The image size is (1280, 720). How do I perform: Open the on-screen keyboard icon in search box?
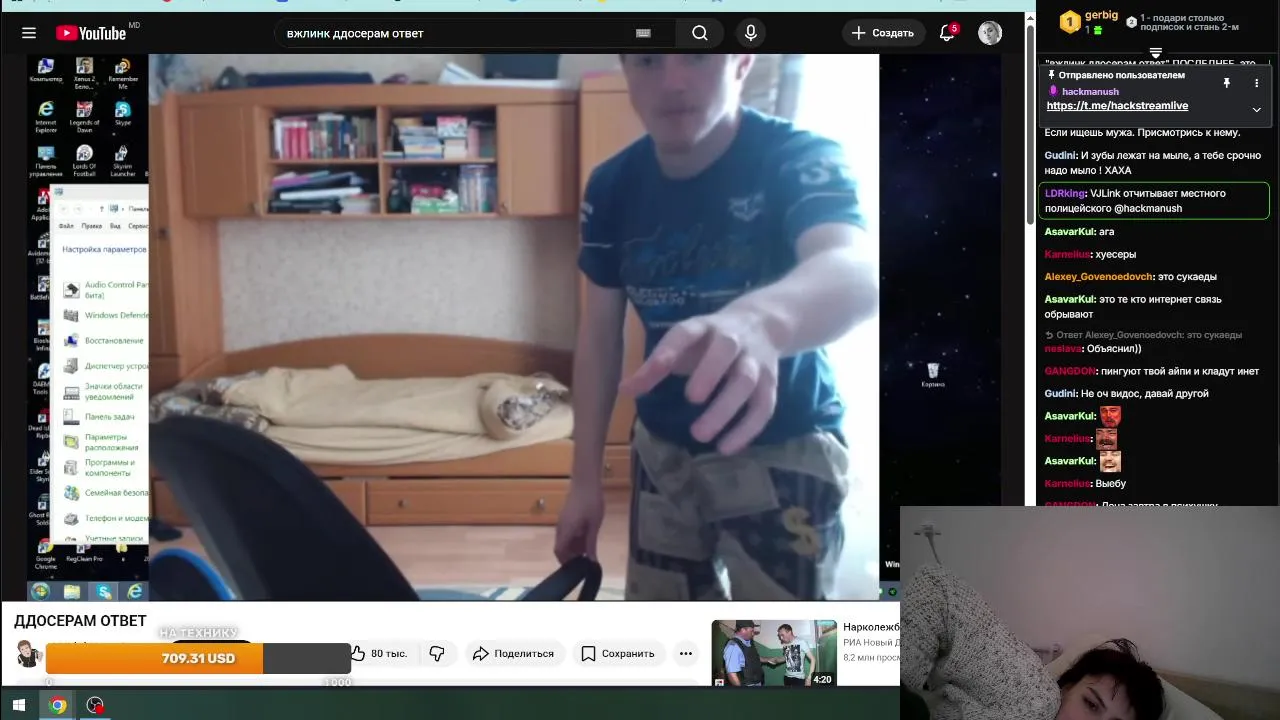(x=643, y=33)
